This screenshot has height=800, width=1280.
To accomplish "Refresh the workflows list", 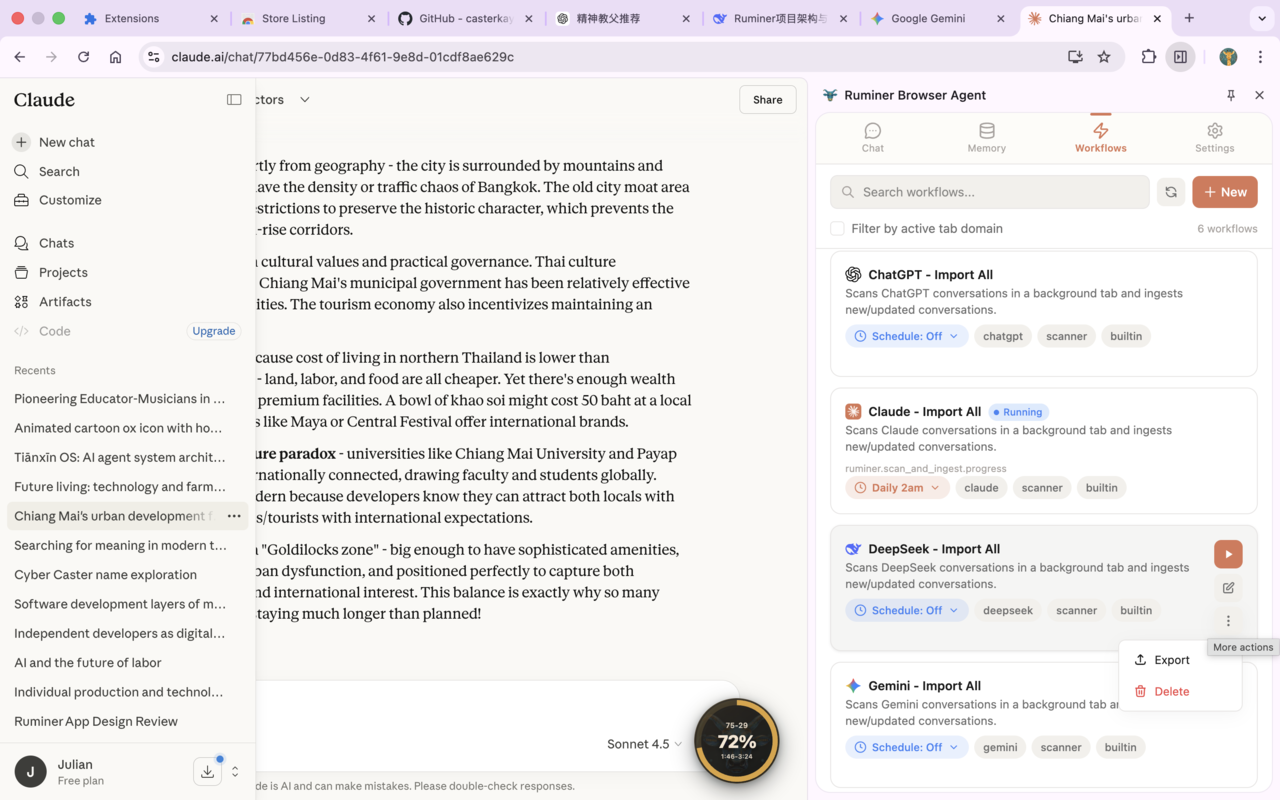I will click(x=1171, y=192).
